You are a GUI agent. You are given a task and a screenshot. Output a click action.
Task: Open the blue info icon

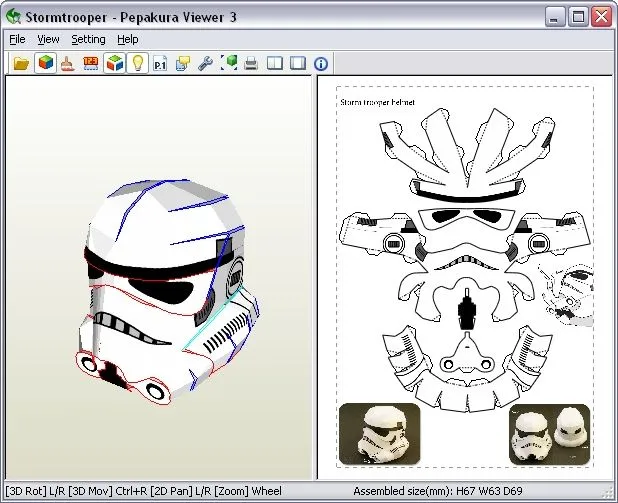click(321, 64)
